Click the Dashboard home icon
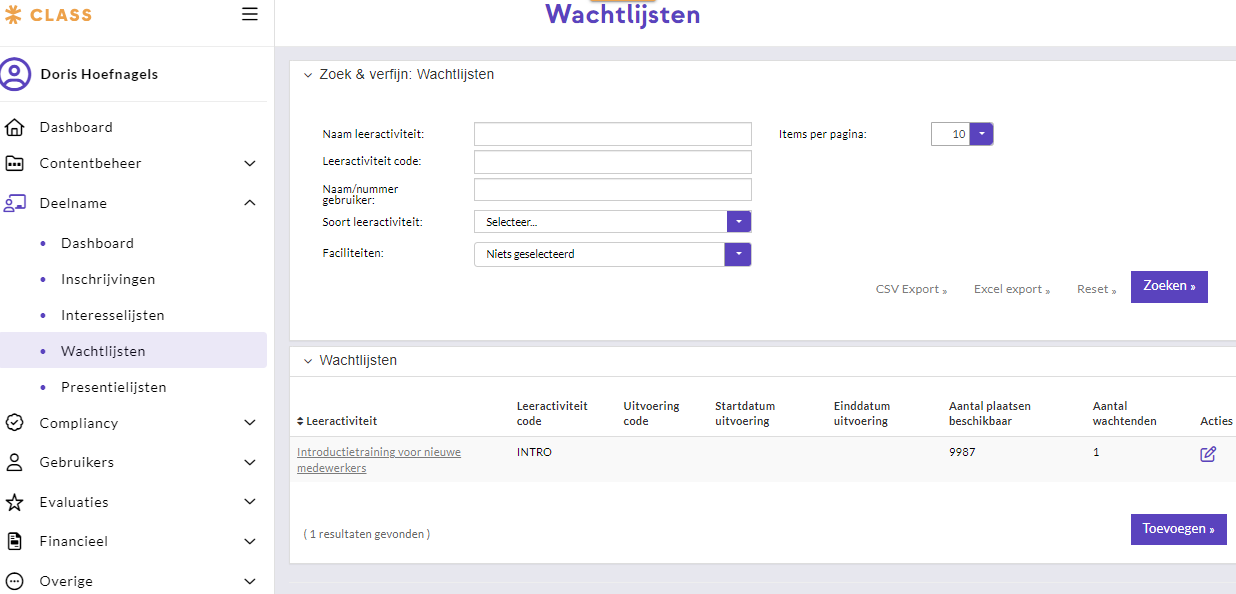 point(15,127)
